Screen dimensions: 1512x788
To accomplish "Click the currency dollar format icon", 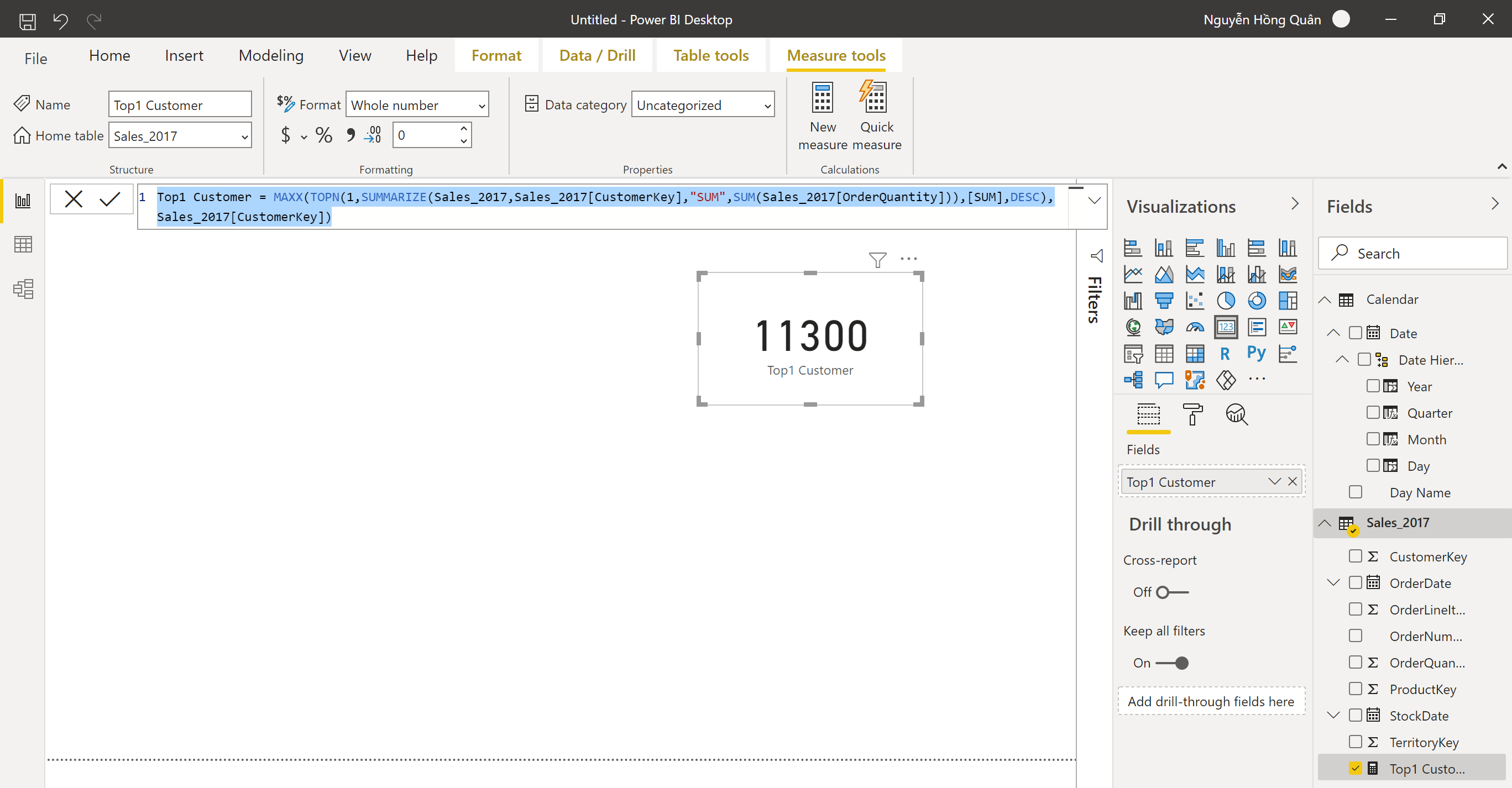I will [x=285, y=135].
